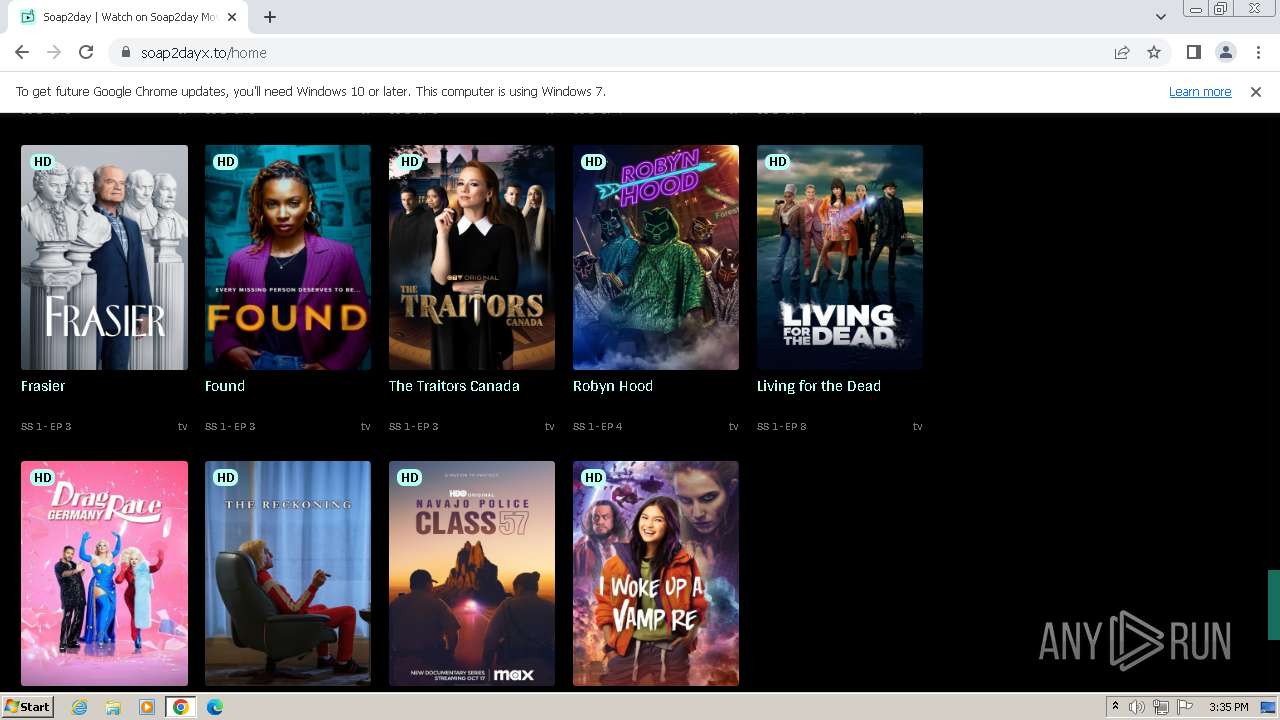Go back to the previous page
This screenshot has height=720, width=1280.
tap(22, 53)
